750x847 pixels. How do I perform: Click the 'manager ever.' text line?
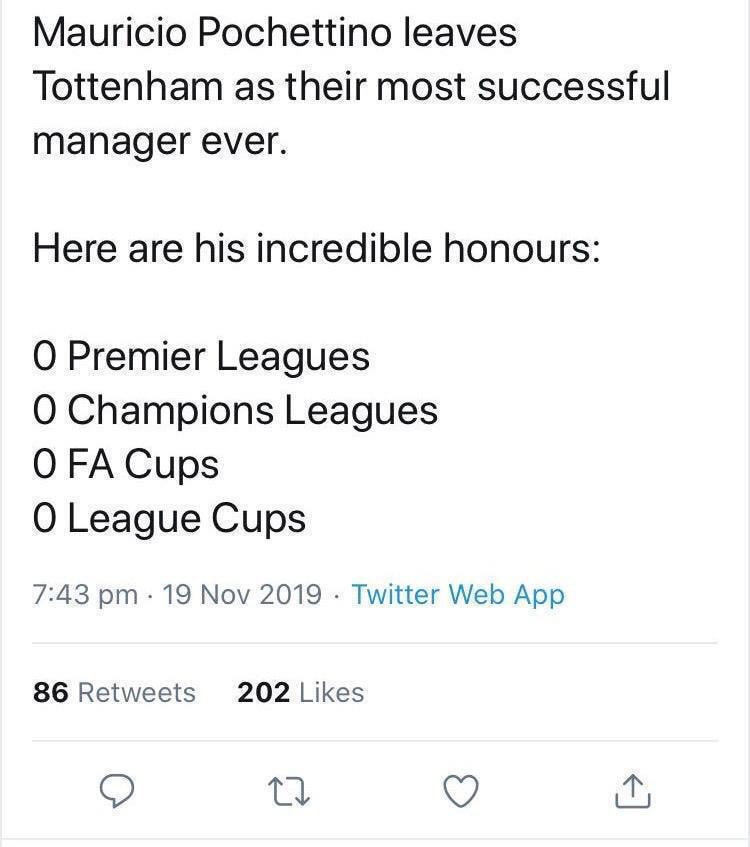point(160,141)
